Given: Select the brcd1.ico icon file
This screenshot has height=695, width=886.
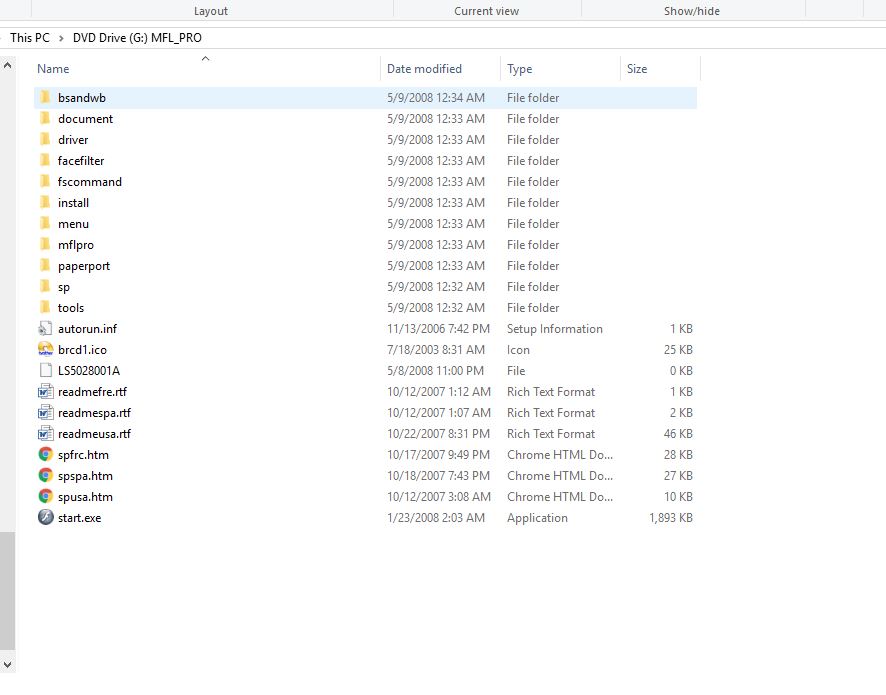Looking at the screenshot, I should pyautogui.click(x=45, y=350).
